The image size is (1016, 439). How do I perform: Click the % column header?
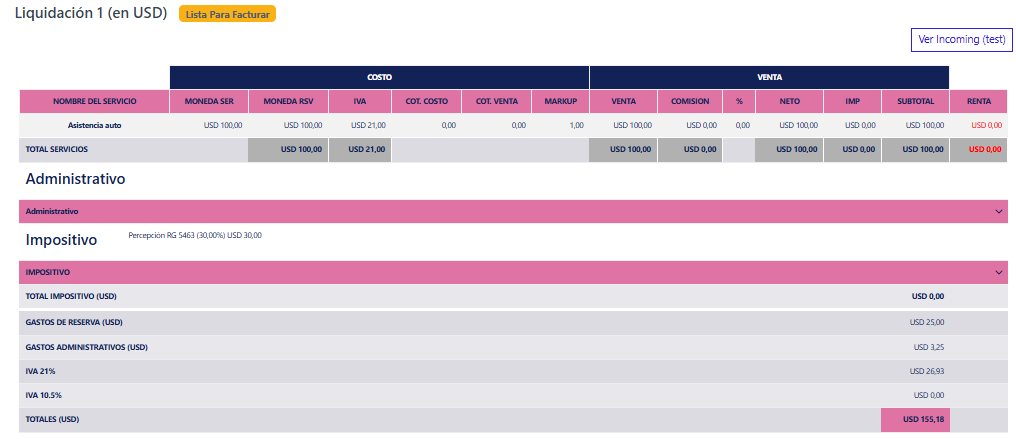[x=739, y=102]
